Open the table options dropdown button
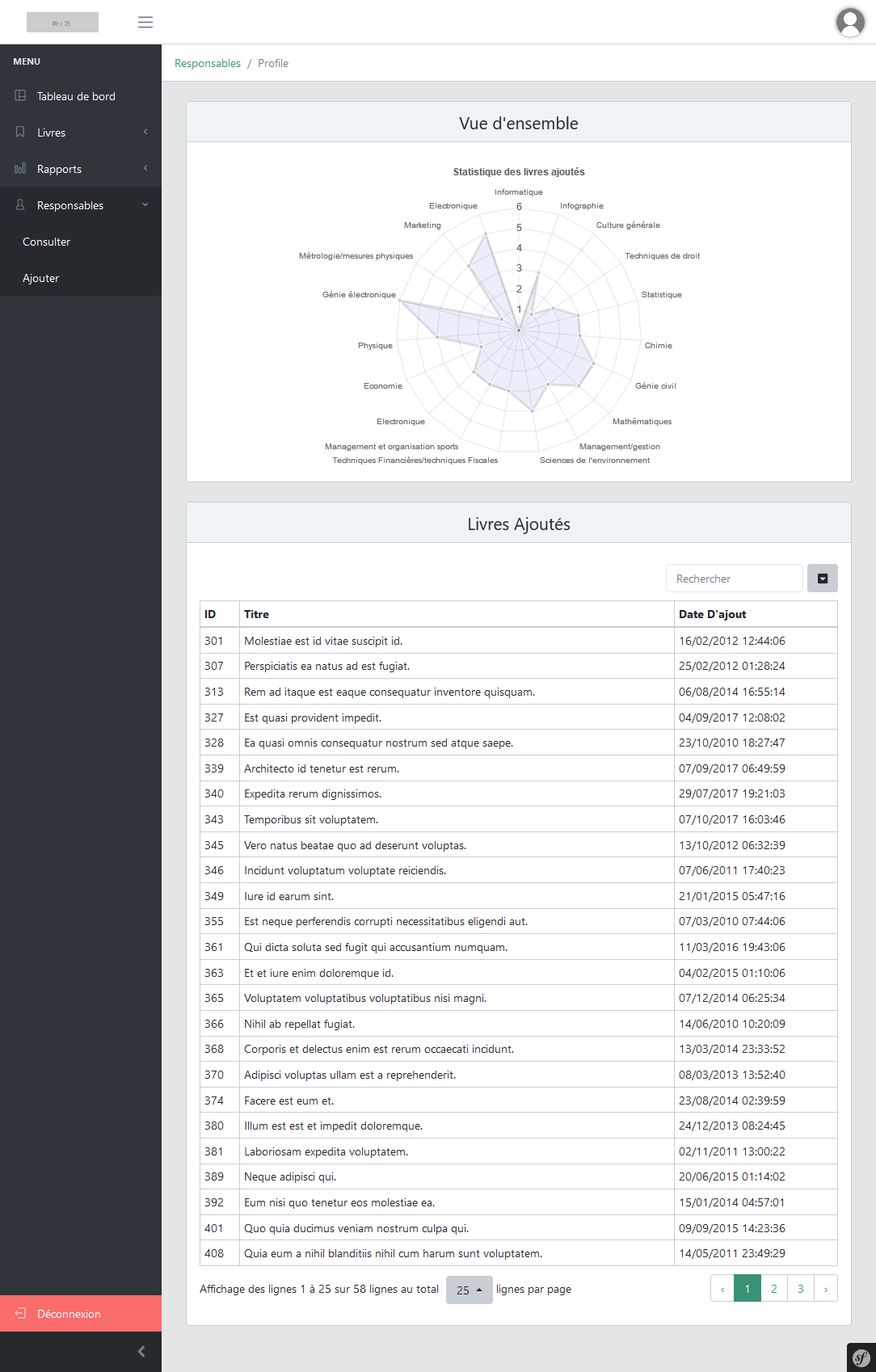 point(823,579)
